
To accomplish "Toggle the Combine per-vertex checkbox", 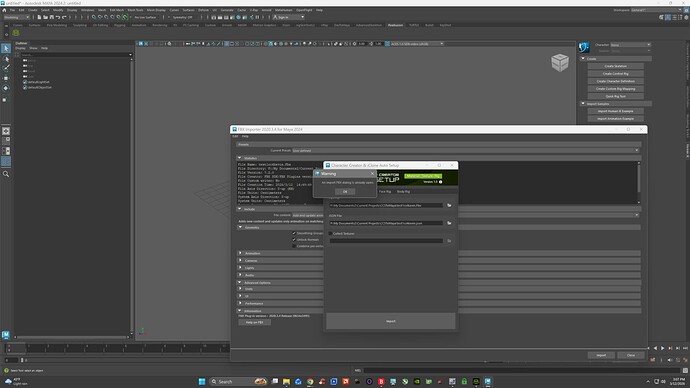I will 294,246.
